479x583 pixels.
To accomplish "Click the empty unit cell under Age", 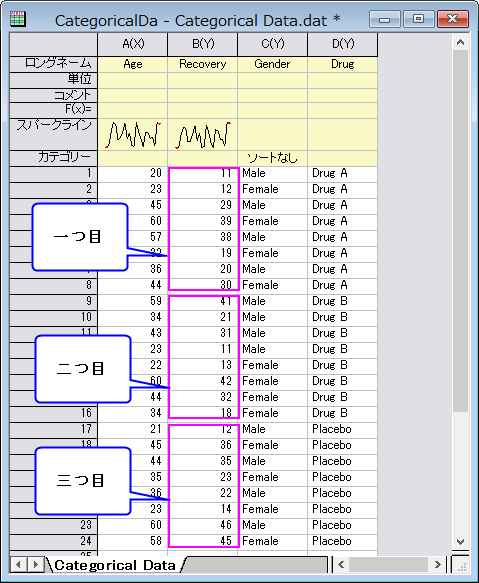I will 133,80.
